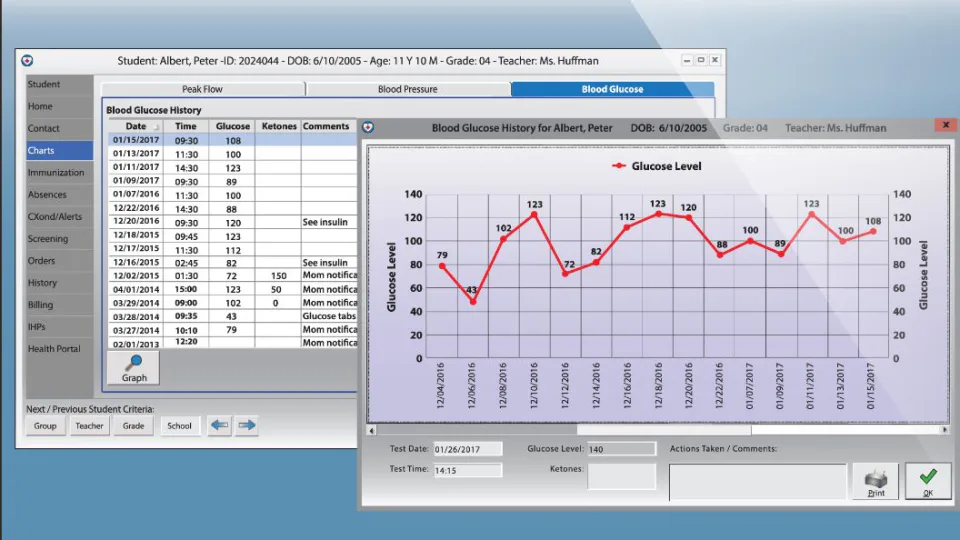Select the 12/20/2016 glucose history row

[233, 222]
